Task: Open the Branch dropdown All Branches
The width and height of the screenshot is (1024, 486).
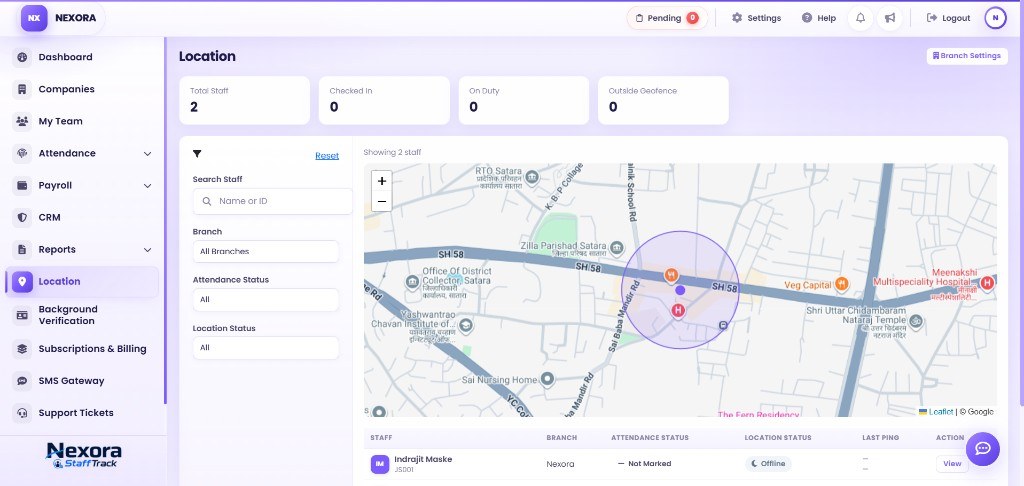Action: tap(266, 251)
